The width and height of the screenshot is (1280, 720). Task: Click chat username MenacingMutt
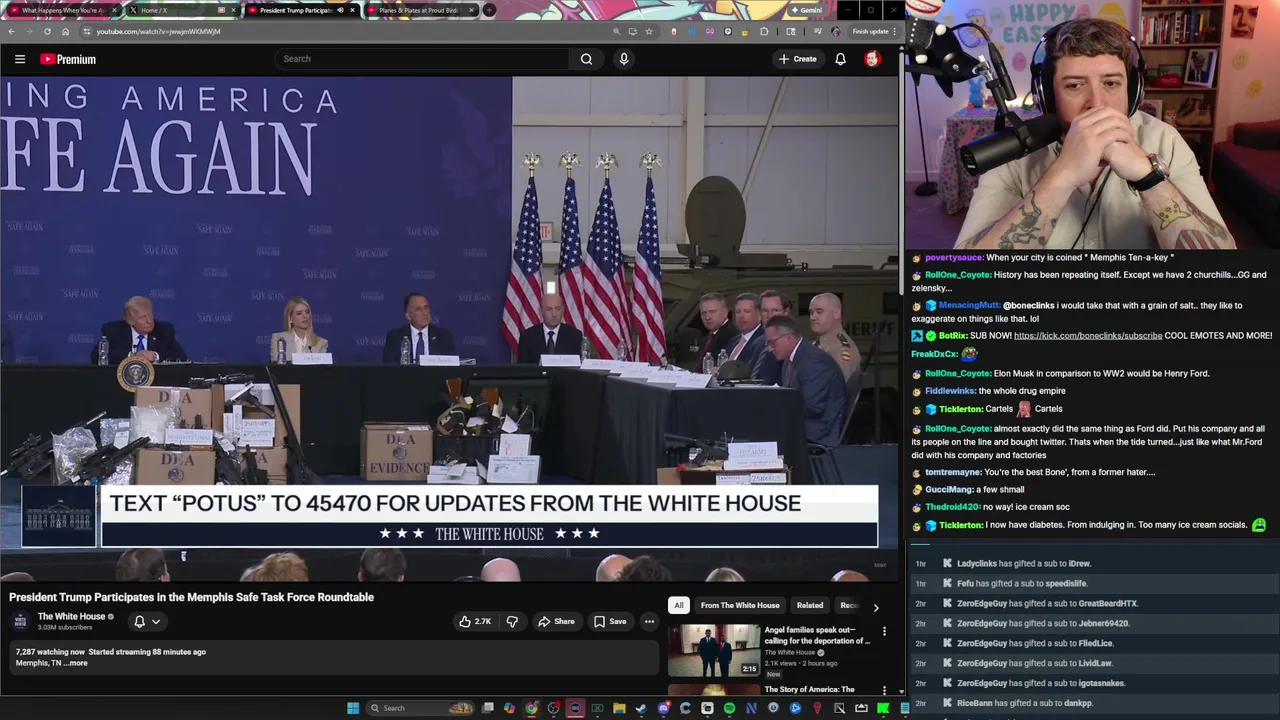coord(969,305)
